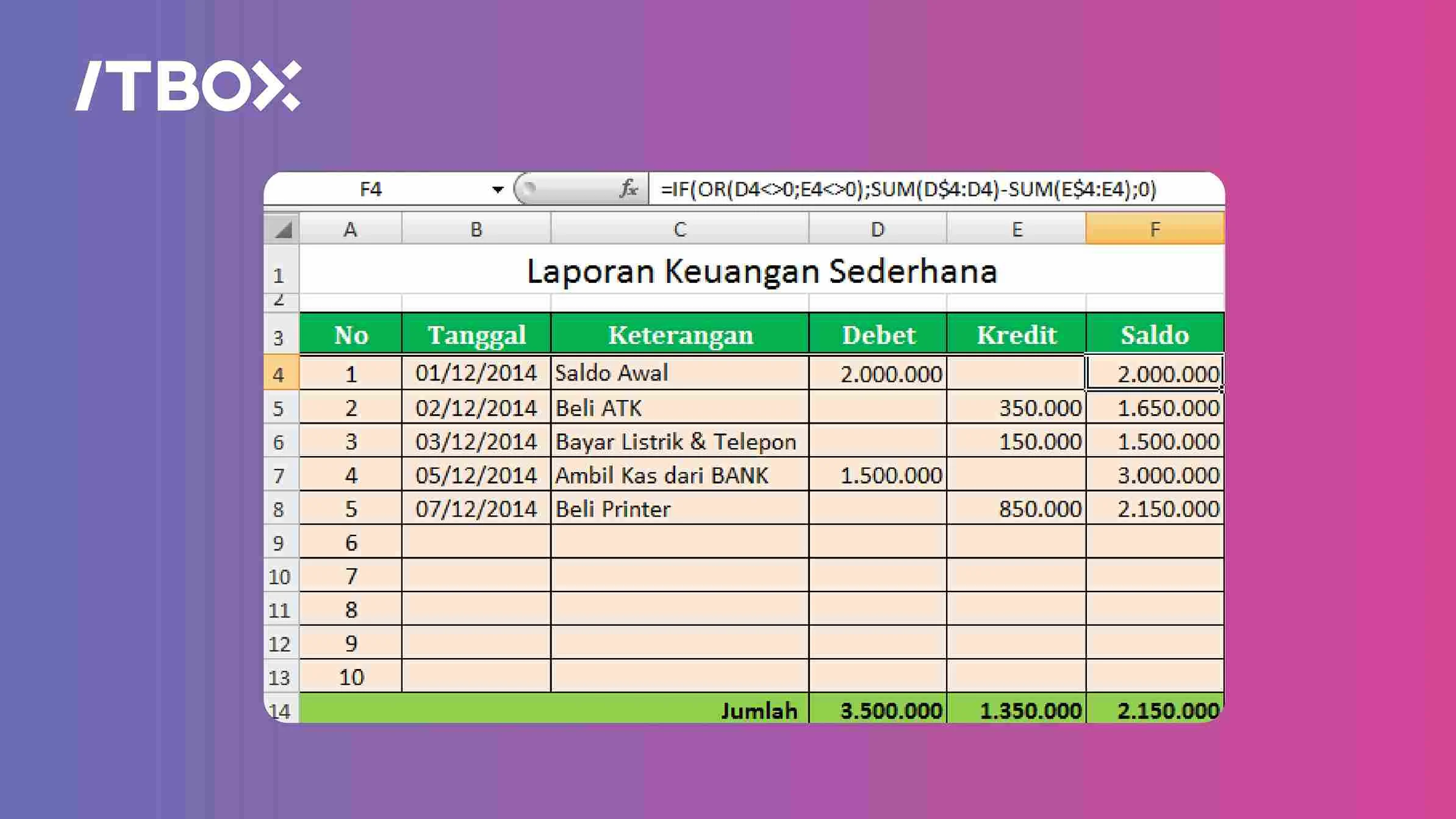
Task: Click the Insert Function (fx) icon
Action: point(629,190)
